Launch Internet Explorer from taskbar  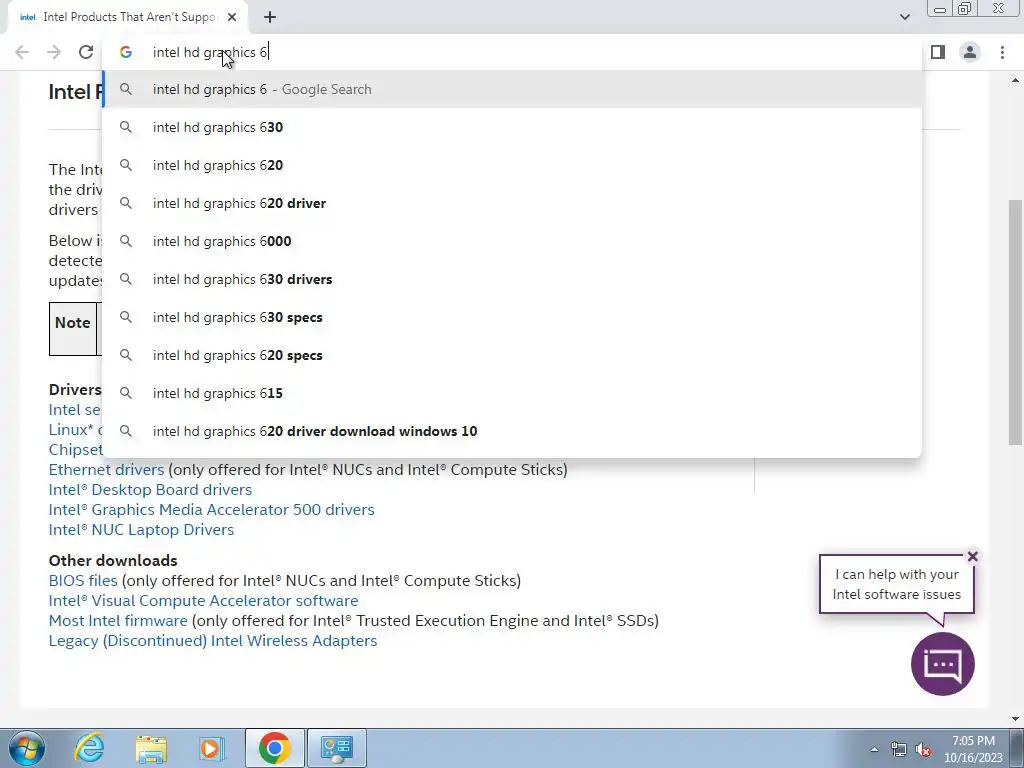coord(89,748)
